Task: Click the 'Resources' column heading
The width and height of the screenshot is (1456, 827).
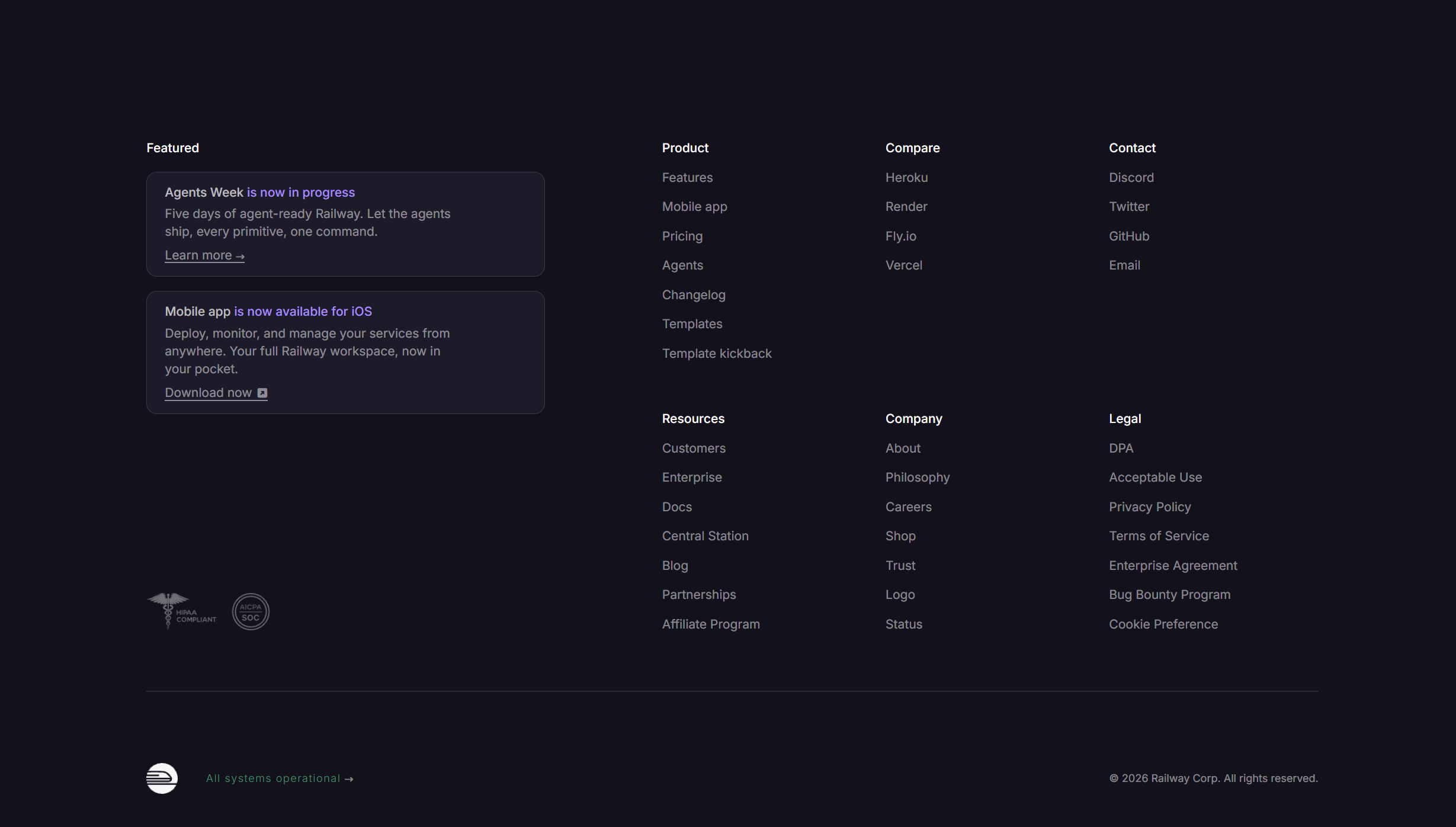Action: (x=693, y=419)
